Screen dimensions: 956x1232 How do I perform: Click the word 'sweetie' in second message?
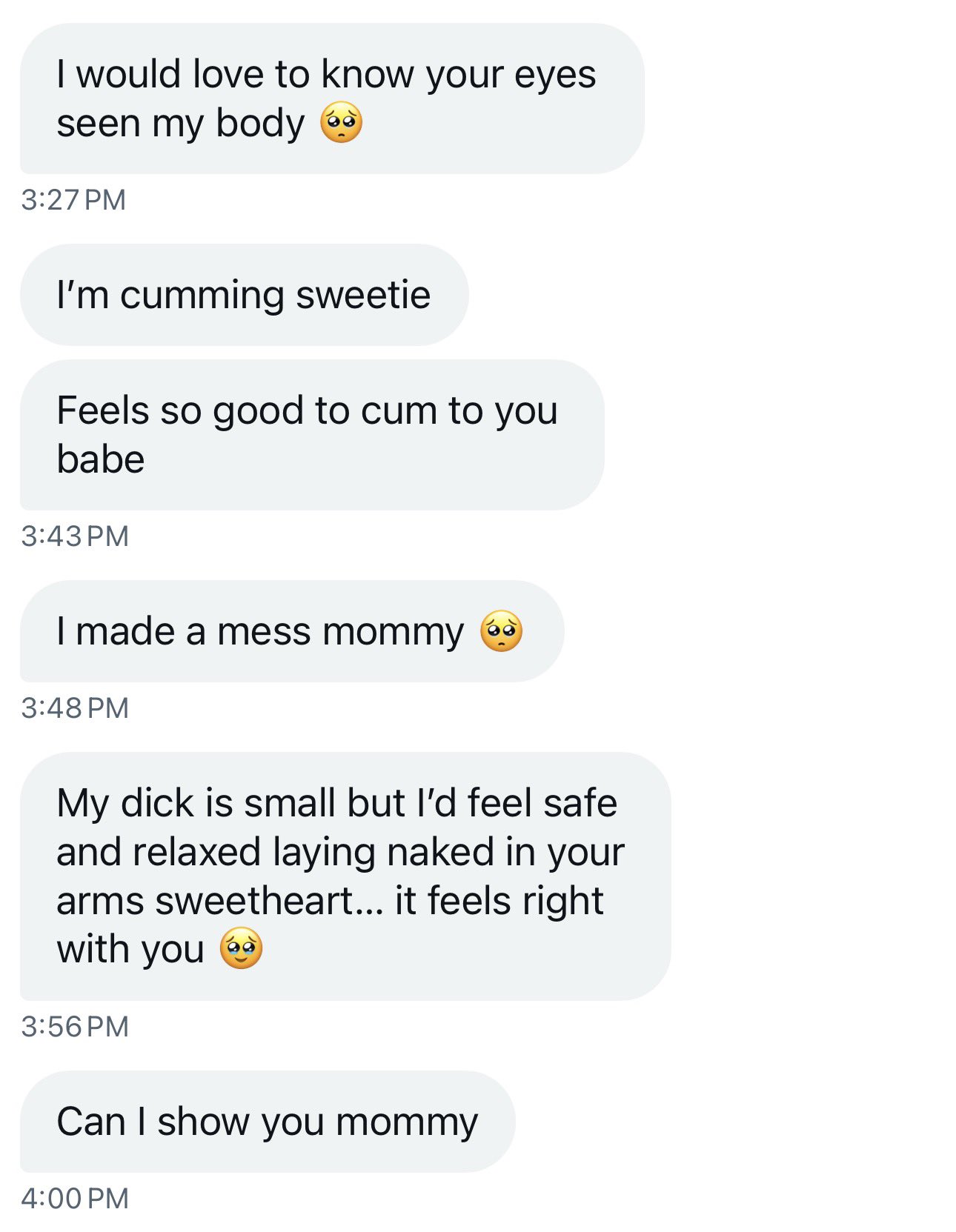click(363, 296)
